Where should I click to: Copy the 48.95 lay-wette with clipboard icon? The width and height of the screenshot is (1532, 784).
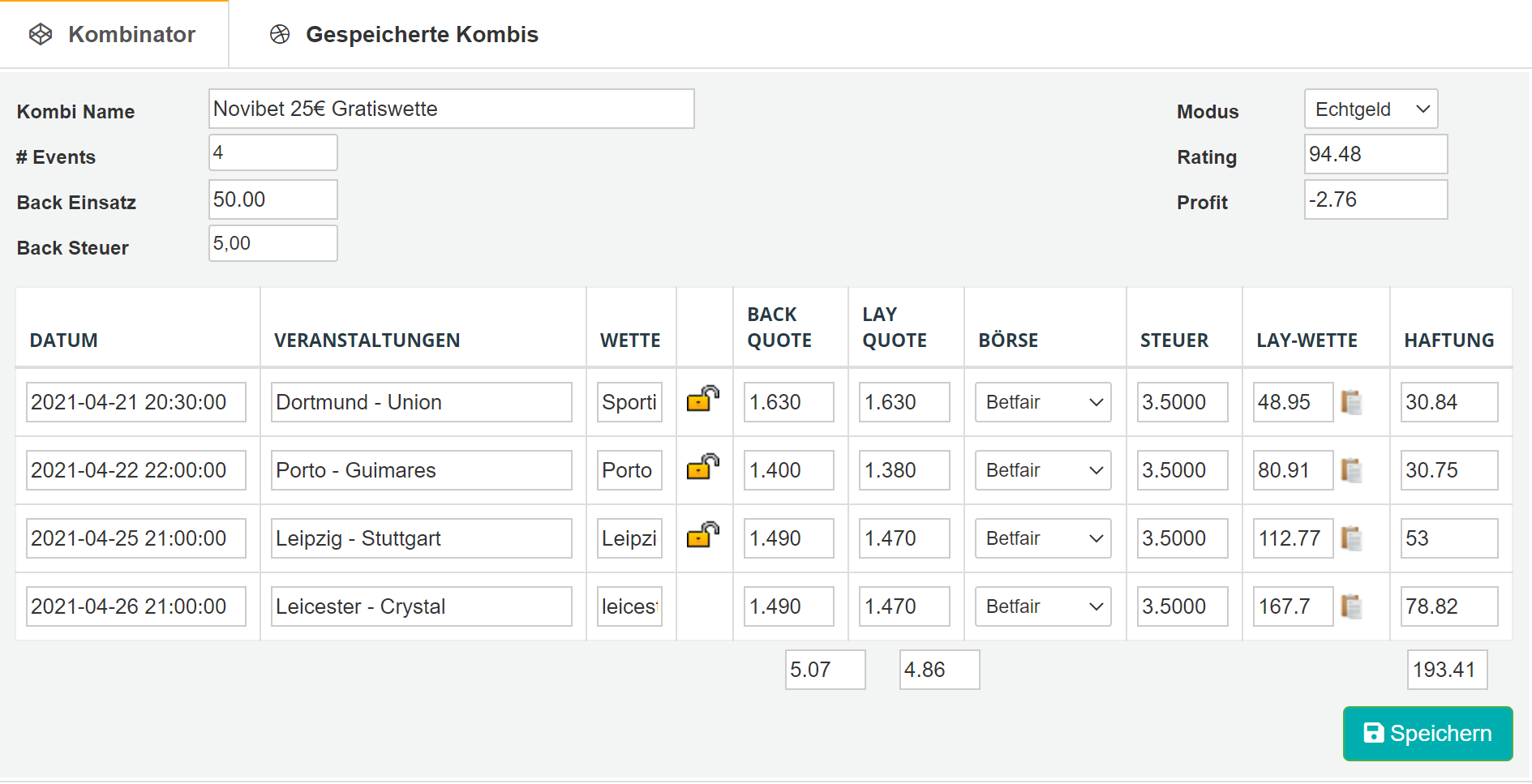[1351, 402]
